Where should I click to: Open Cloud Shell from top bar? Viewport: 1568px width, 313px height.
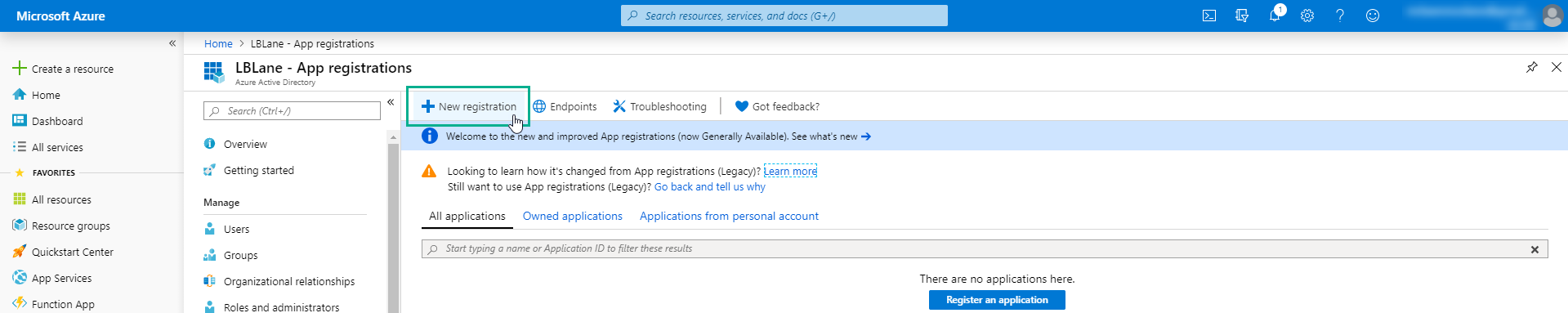click(x=1208, y=16)
